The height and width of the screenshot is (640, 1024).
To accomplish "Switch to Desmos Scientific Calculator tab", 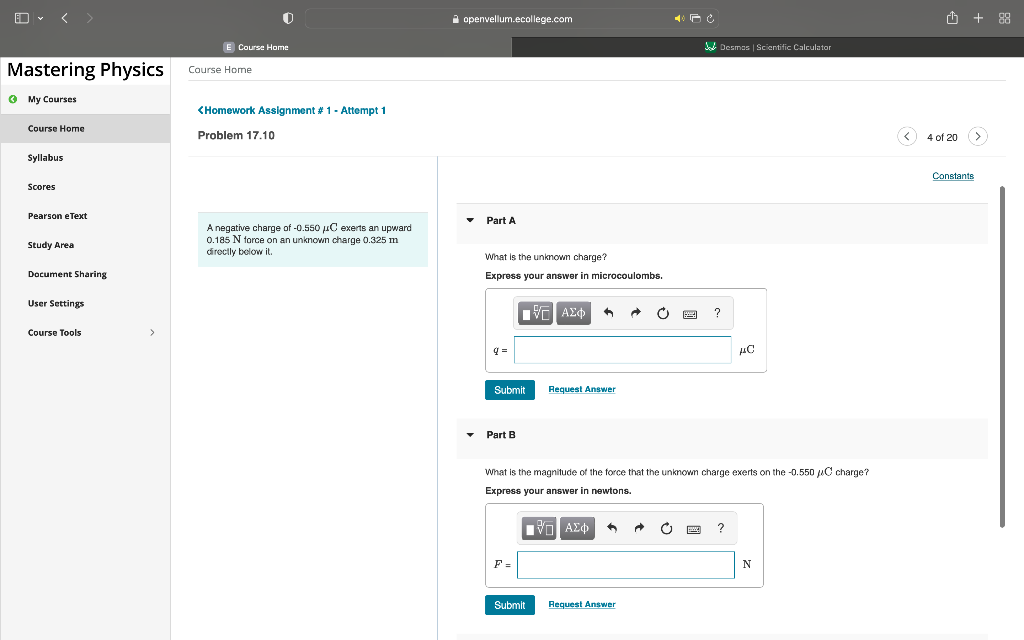I will coord(767,47).
